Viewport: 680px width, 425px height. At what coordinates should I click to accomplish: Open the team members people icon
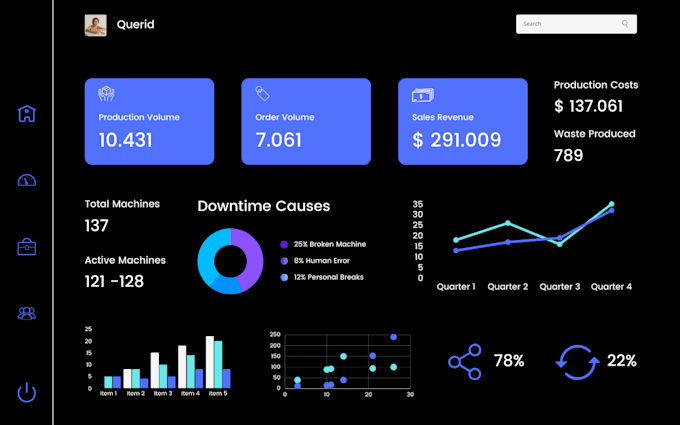pos(26,313)
